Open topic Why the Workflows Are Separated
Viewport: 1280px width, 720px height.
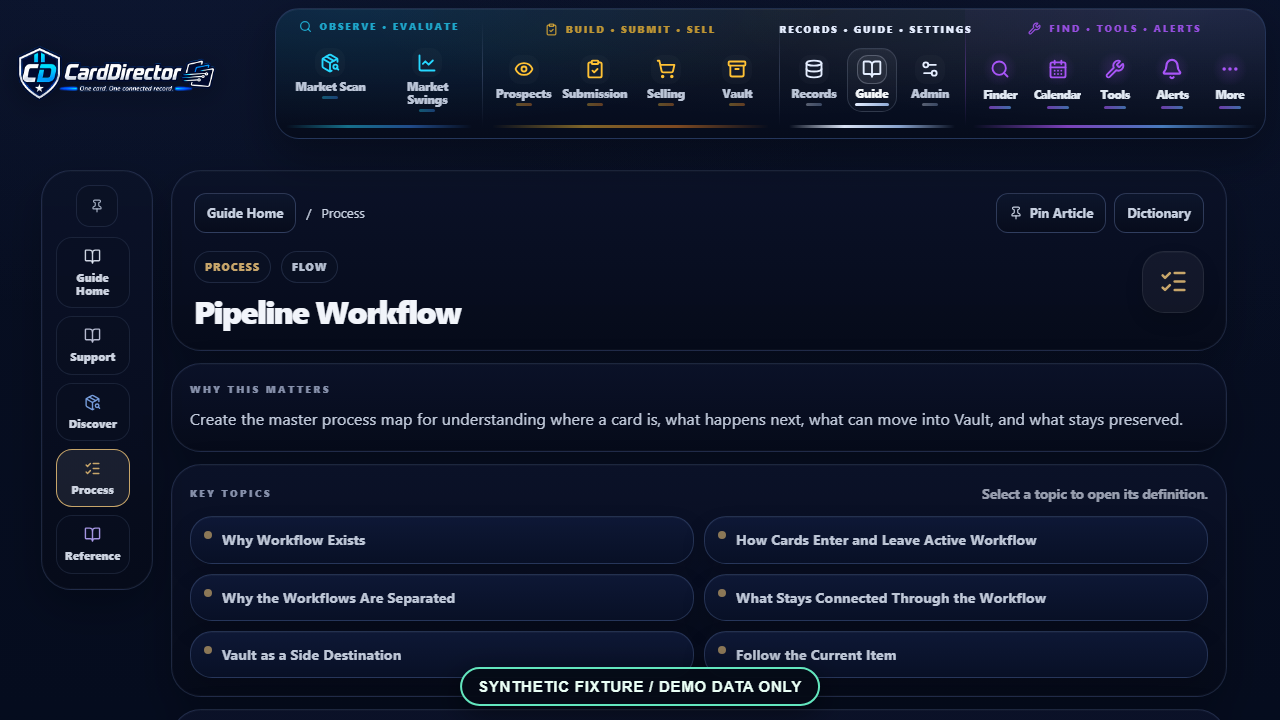pos(442,598)
